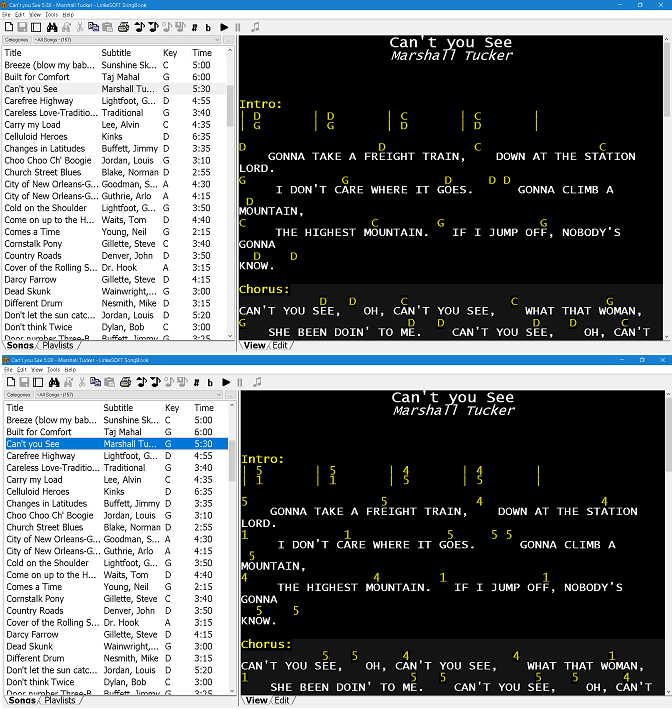Switch to Edit tab in bottom window
This screenshot has height=710, width=672.
point(282,700)
